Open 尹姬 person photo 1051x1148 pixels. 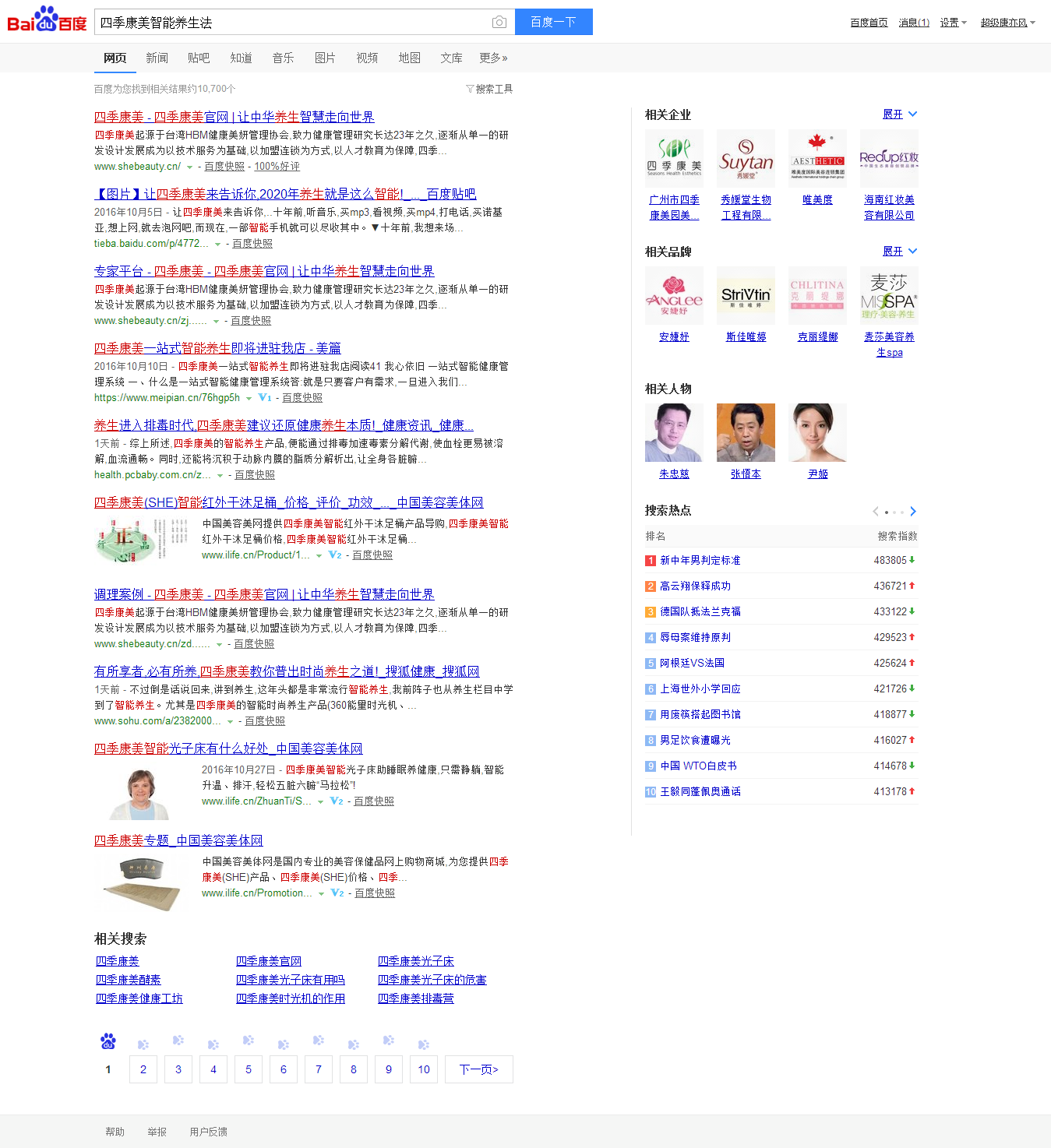[x=817, y=433]
